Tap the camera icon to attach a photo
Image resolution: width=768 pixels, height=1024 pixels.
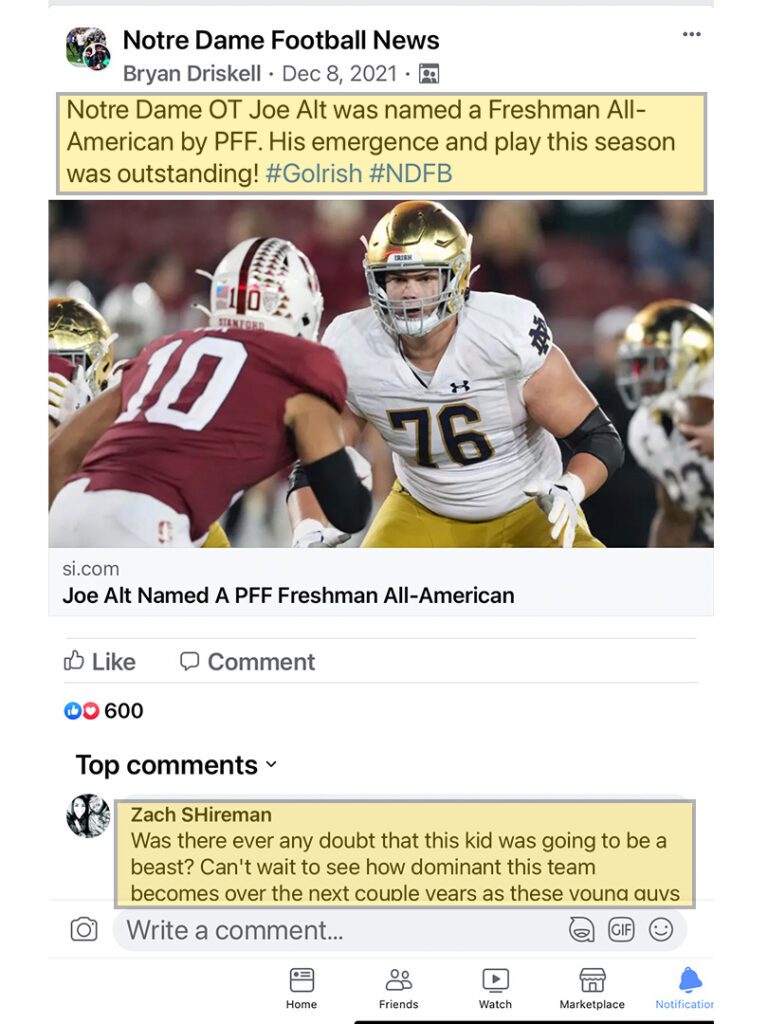click(84, 930)
